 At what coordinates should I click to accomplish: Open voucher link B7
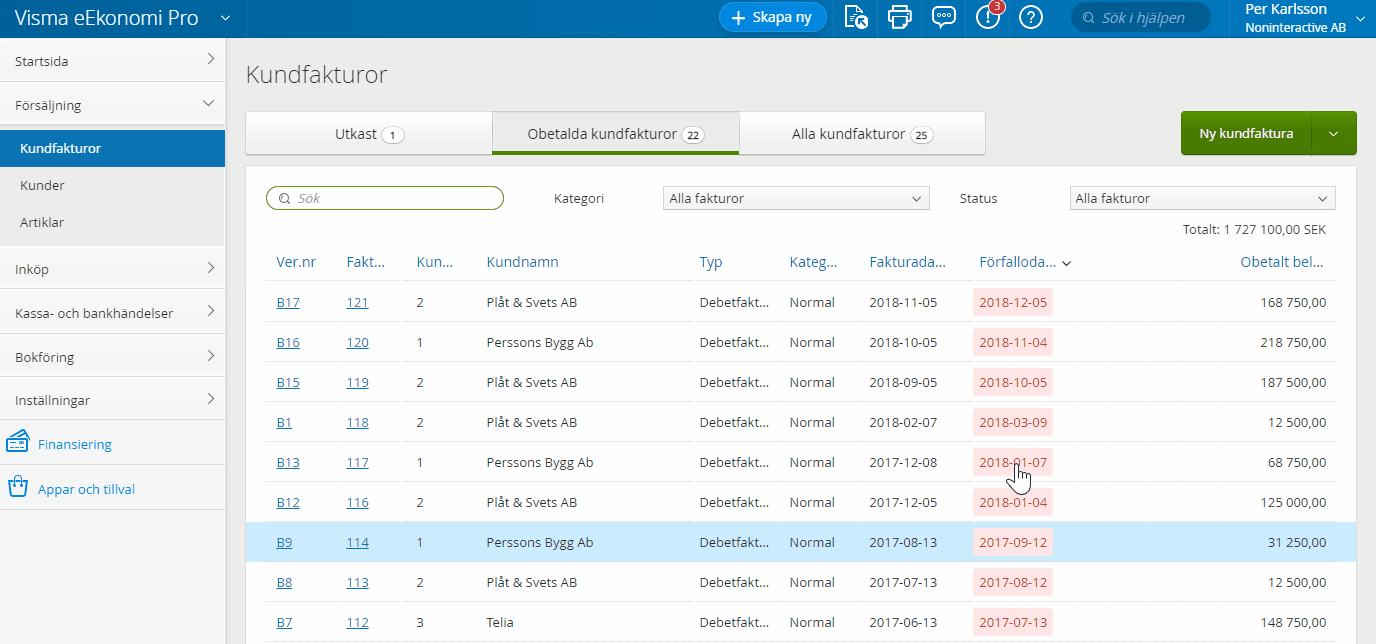[x=284, y=622]
